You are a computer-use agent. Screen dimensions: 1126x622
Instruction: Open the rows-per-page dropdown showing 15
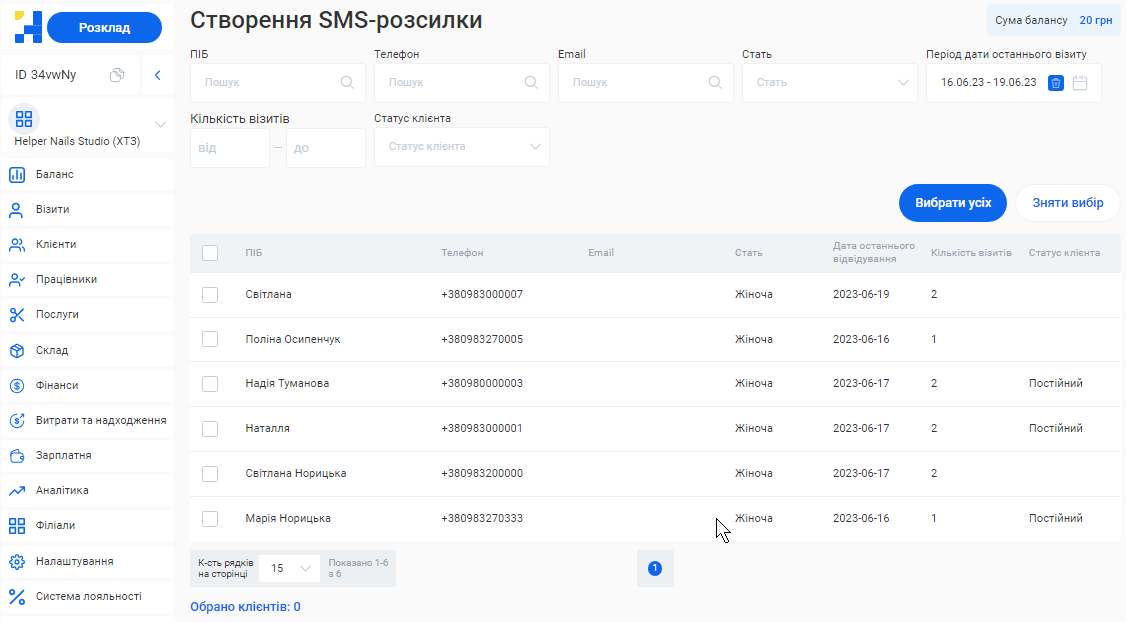[289, 568]
